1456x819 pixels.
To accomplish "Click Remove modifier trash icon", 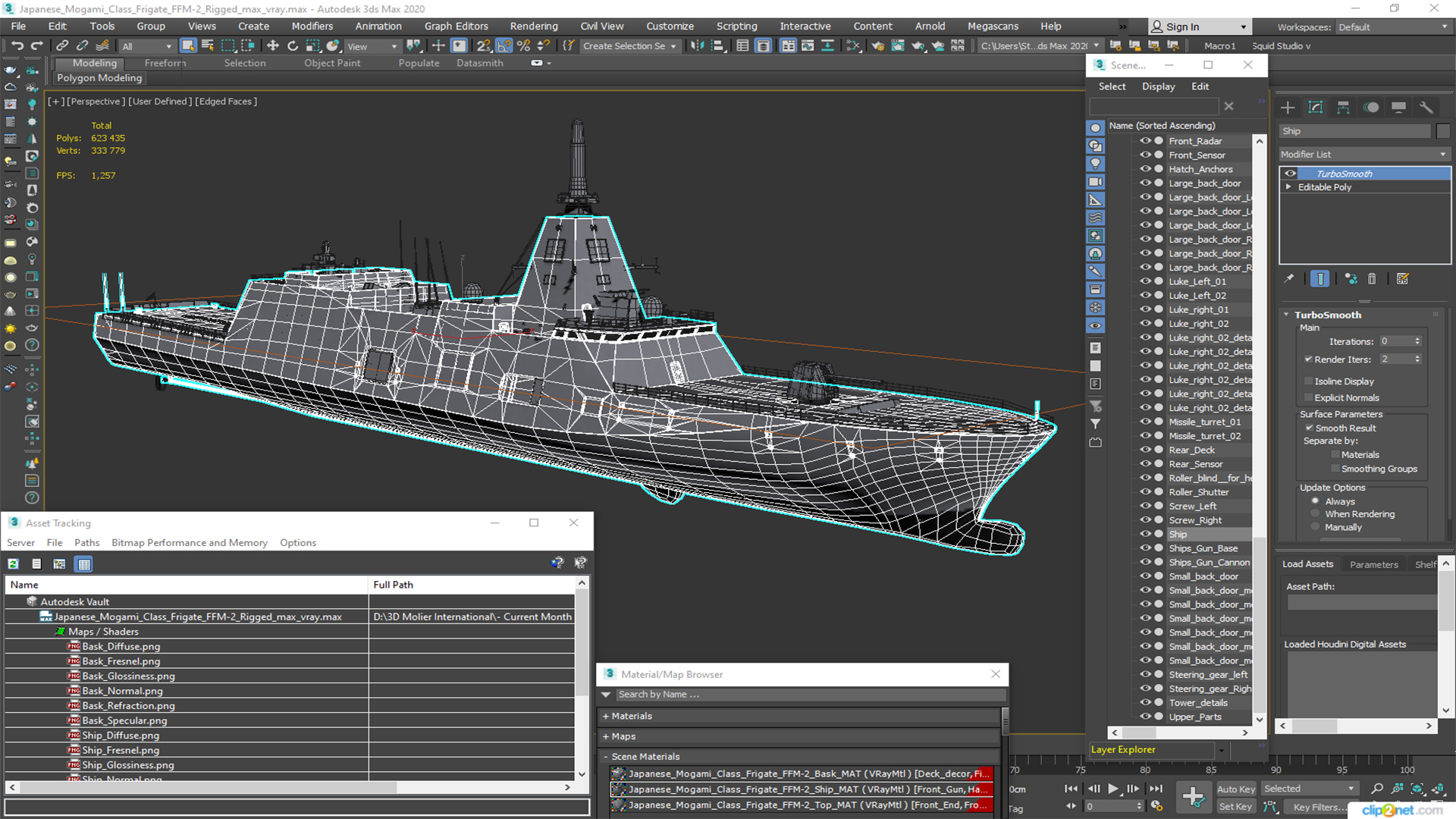I will pyautogui.click(x=1372, y=279).
